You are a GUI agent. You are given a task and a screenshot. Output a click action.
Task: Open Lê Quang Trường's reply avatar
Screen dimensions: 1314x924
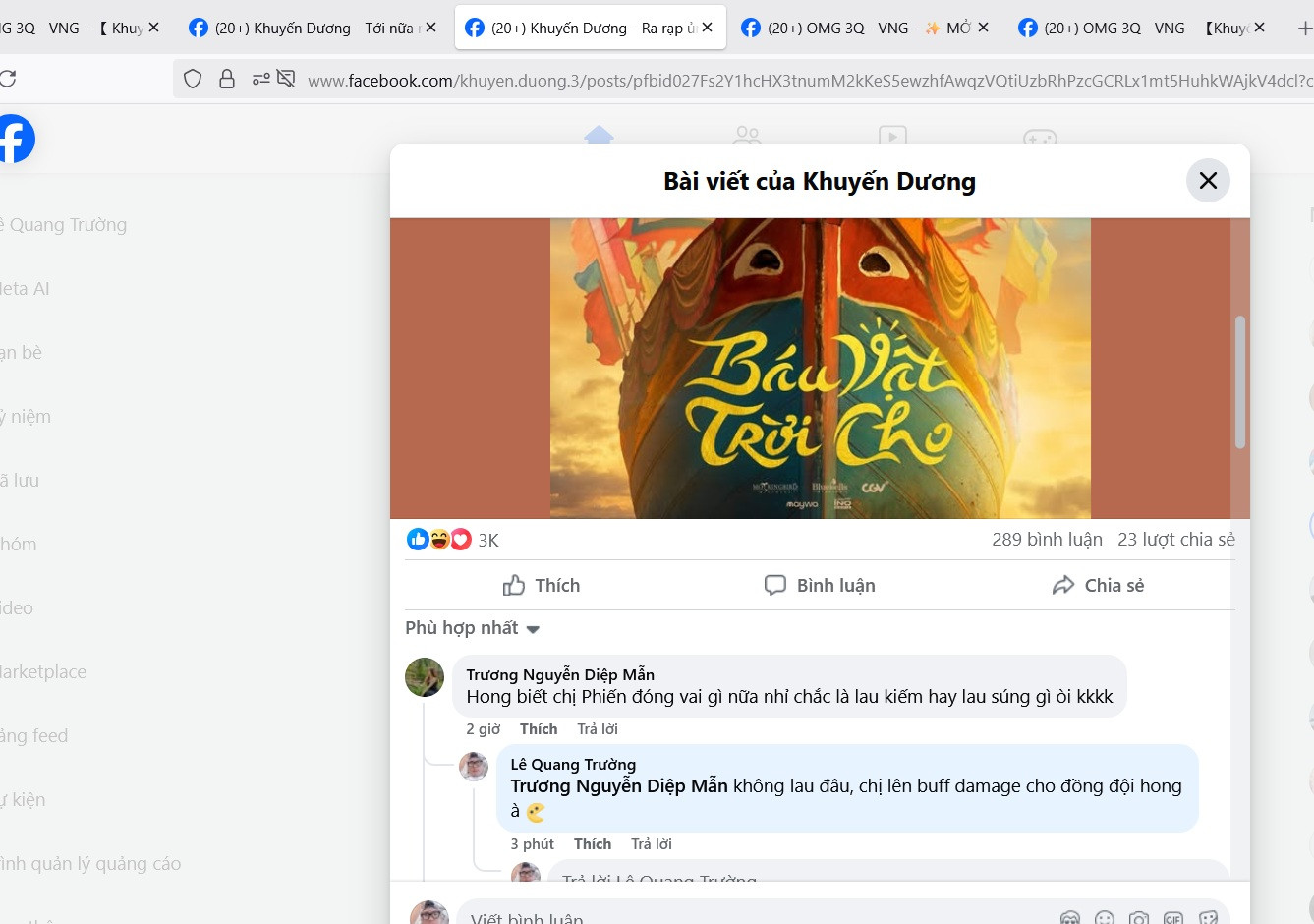474,767
